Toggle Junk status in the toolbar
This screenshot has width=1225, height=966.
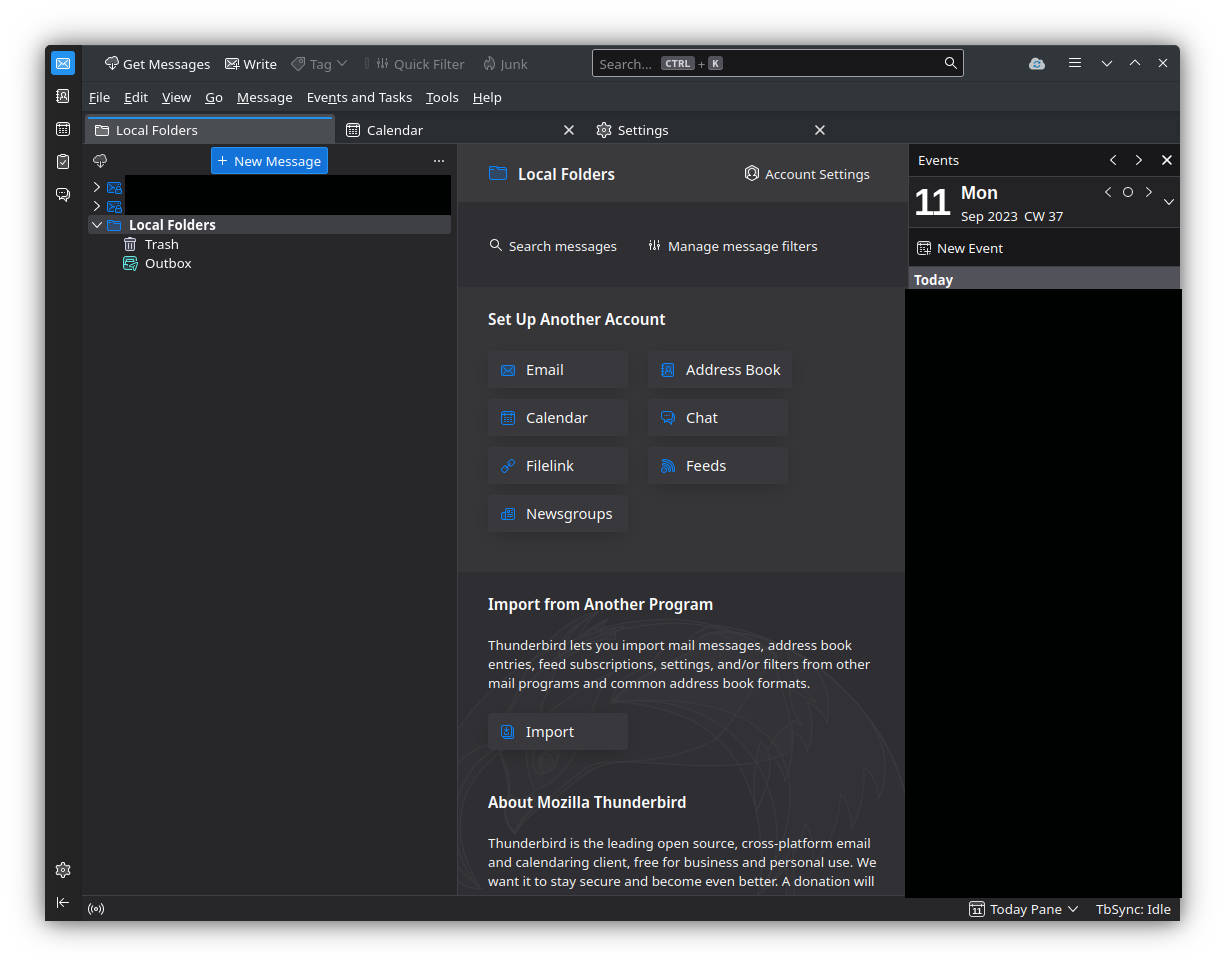tap(505, 63)
